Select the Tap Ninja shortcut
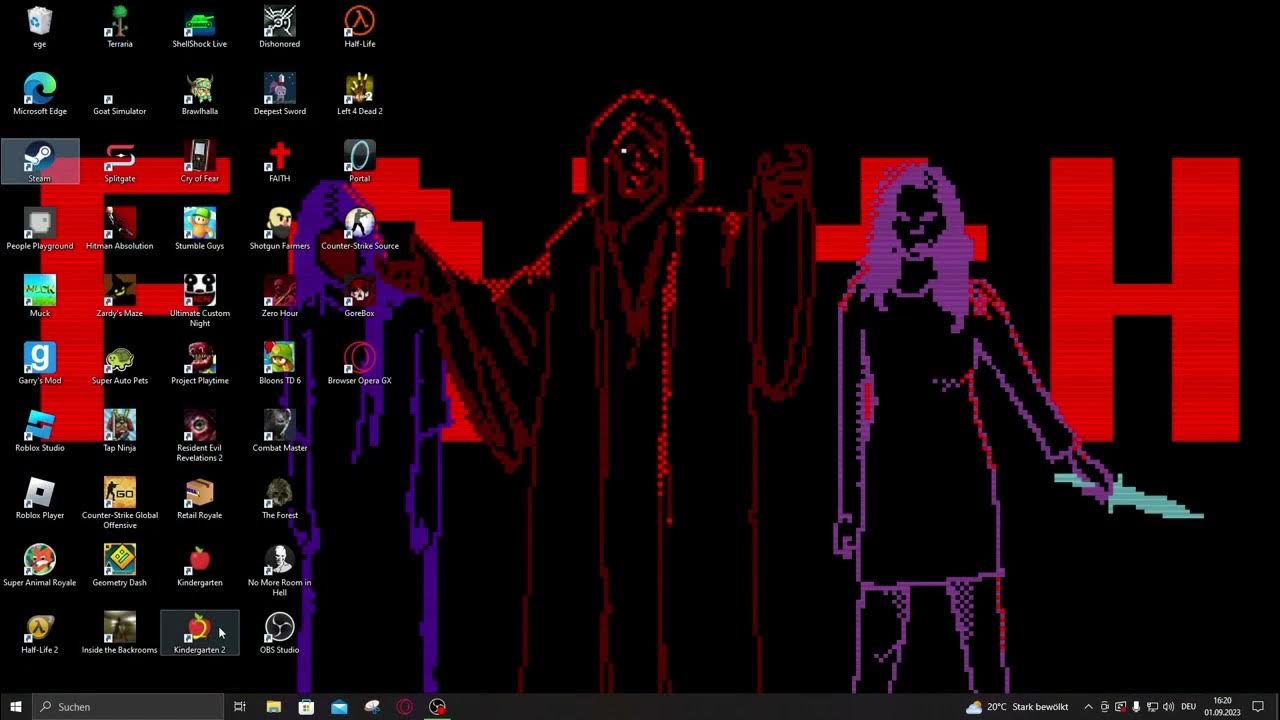1280x720 pixels. (x=120, y=431)
